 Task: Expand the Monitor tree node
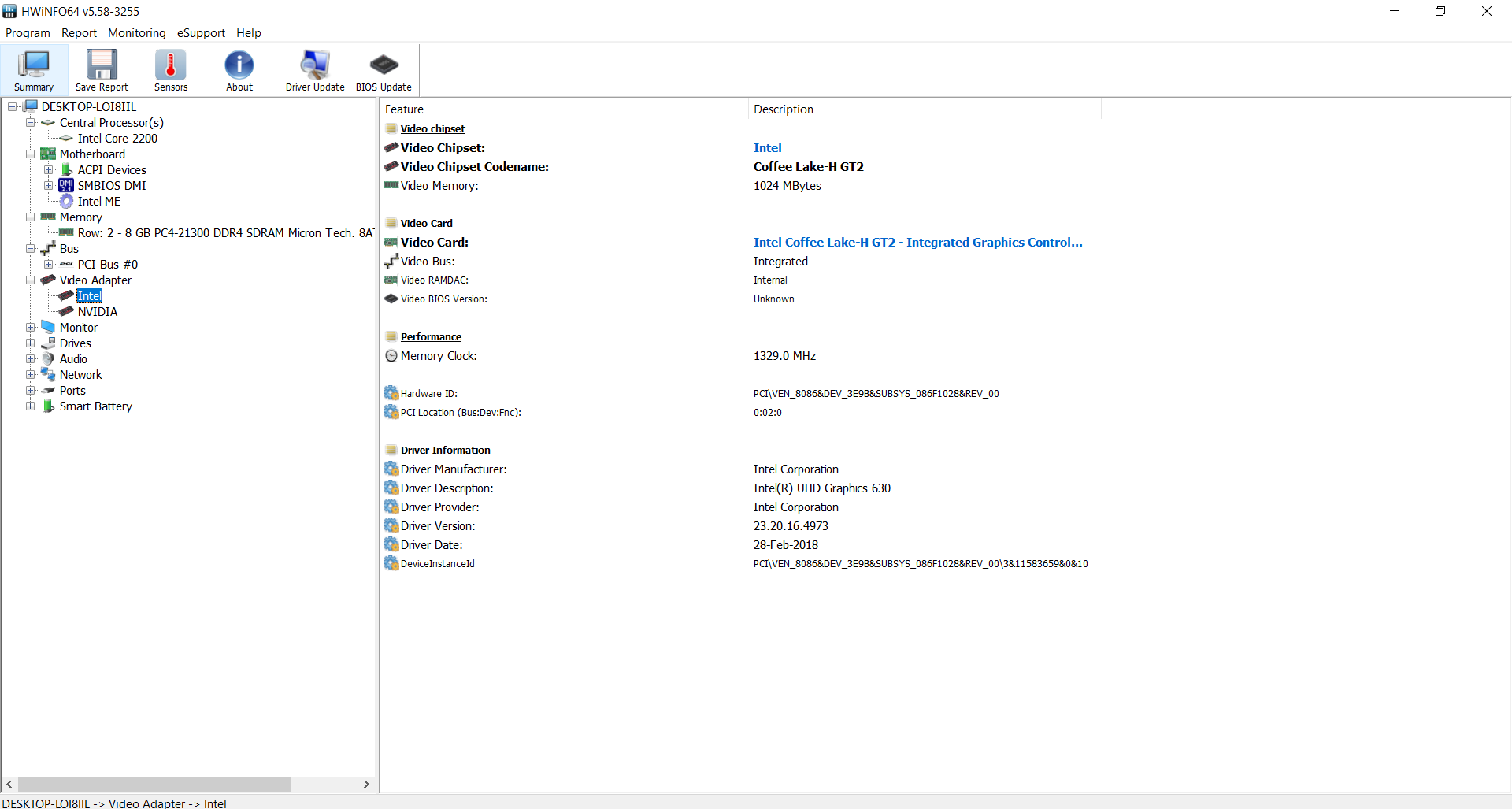click(x=31, y=327)
